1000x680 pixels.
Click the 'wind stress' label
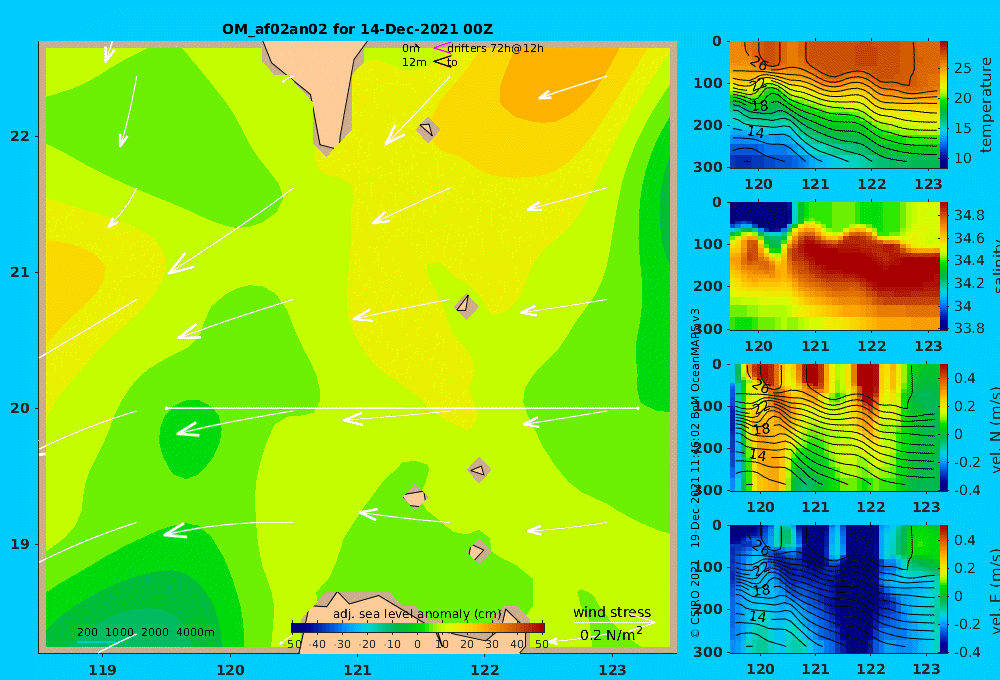click(612, 612)
